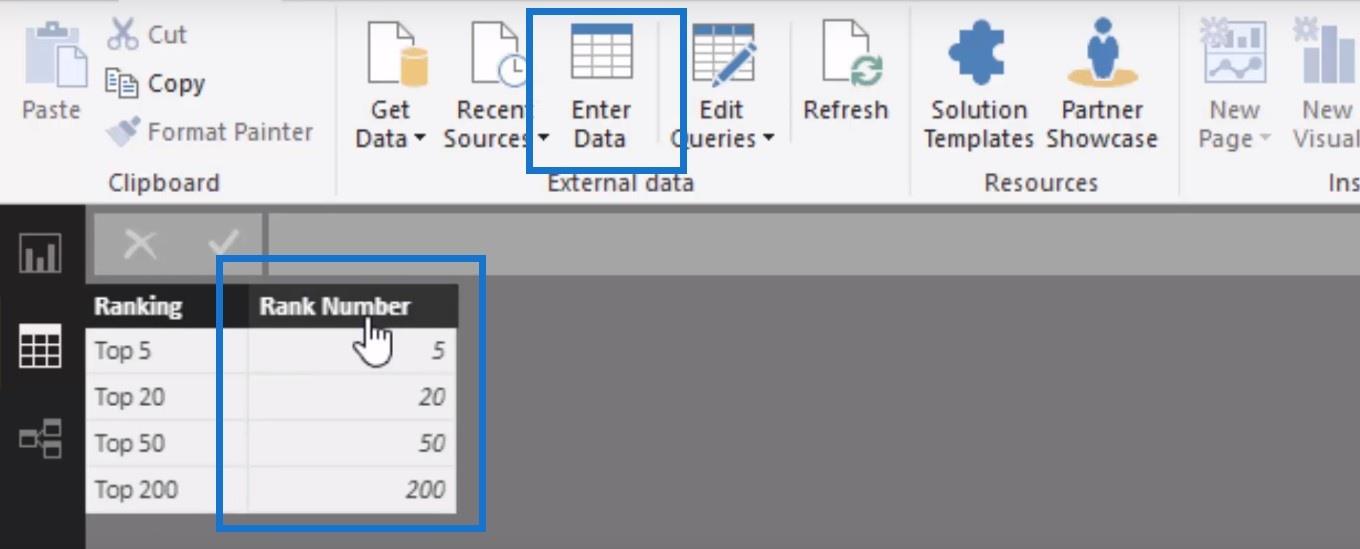The image size is (1360, 549).
Task: Select the Top 200 cell
Action: (x=166, y=490)
